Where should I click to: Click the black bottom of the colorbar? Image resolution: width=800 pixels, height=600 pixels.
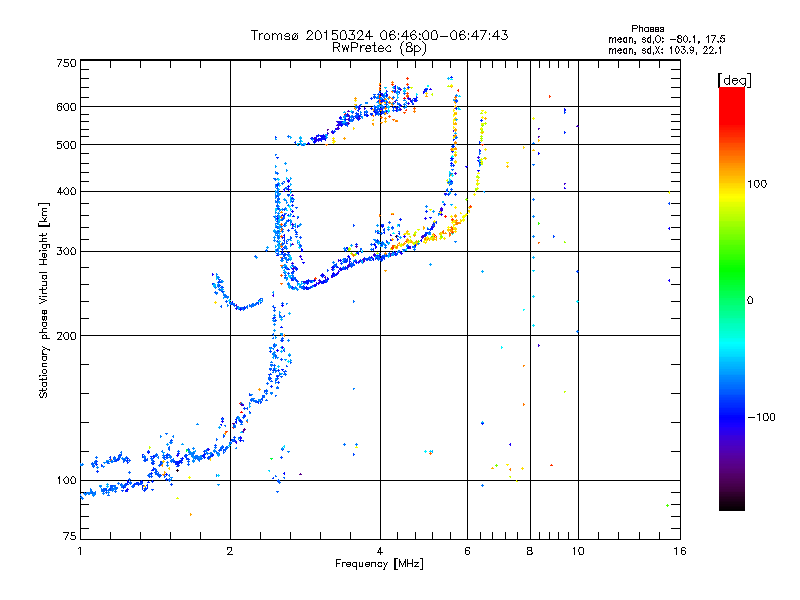pyautogui.click(x=732, y=503)
